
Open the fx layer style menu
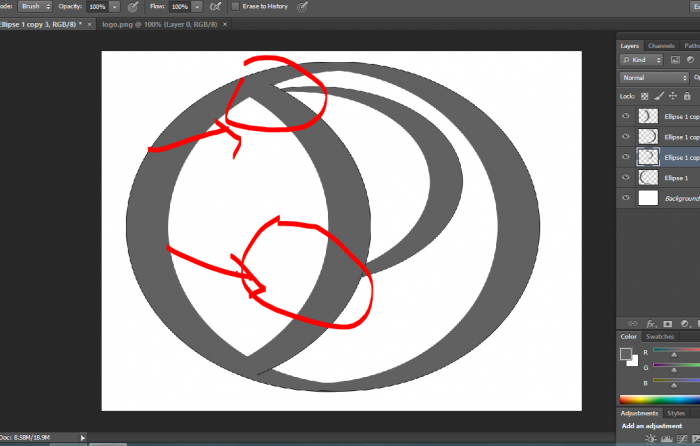(x=650, y=324)
